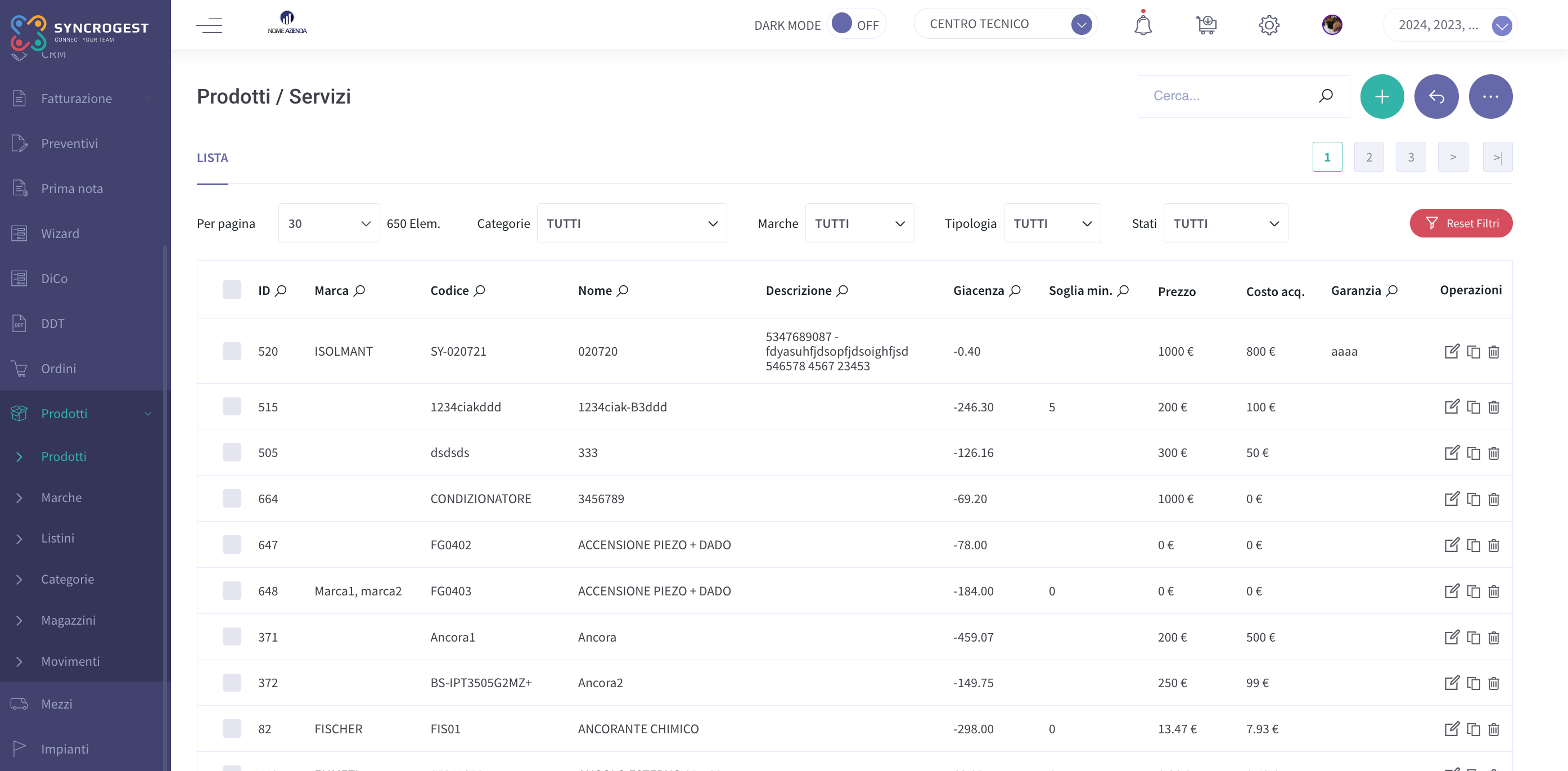1568x771 pixels.
Task: Edit product 371 Ancora1
Action: (x=1452, y=637)
